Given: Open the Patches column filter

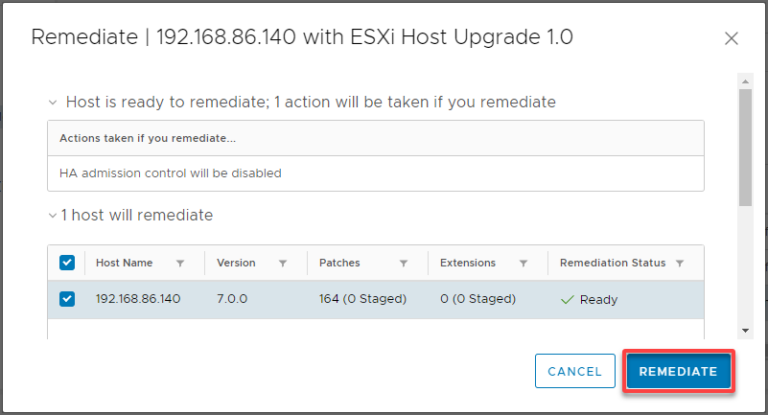Looking at the screenshot, I should click(403, 264).
